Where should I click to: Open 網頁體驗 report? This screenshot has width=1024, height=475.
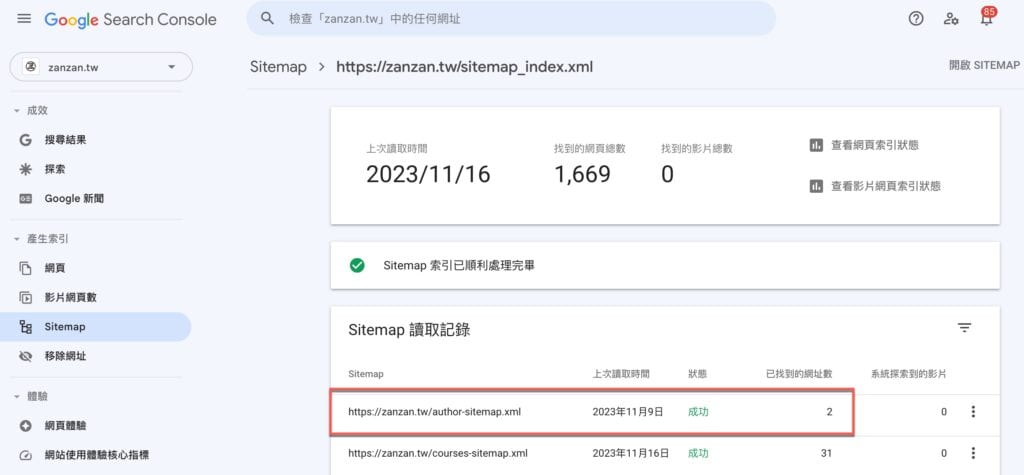(65, 425)
